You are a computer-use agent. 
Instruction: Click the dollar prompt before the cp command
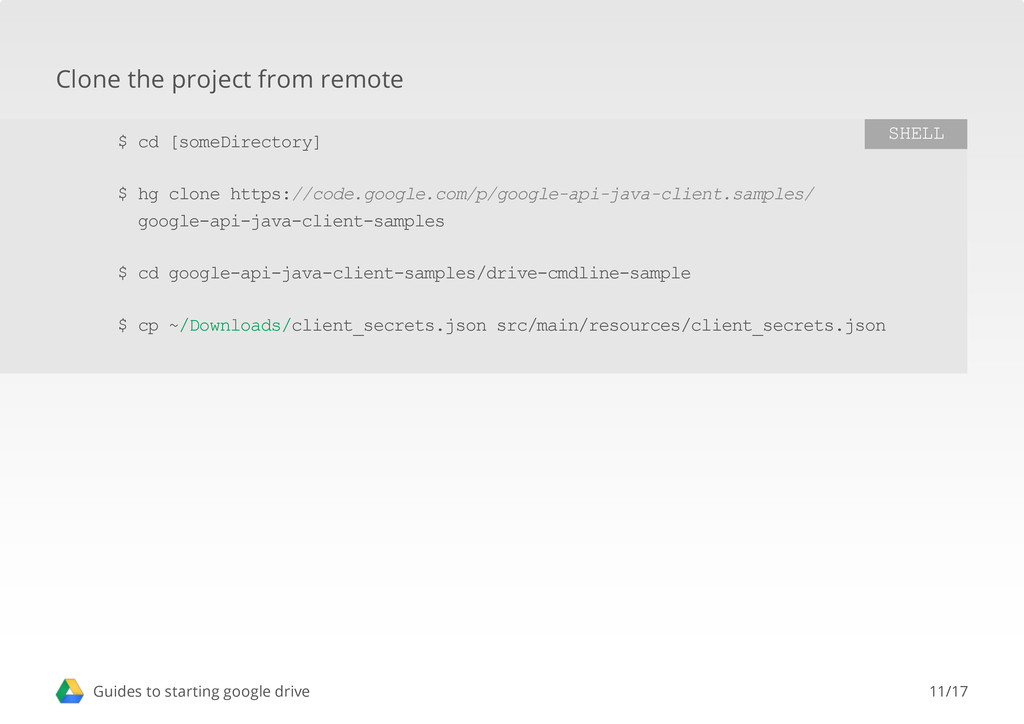122,326
